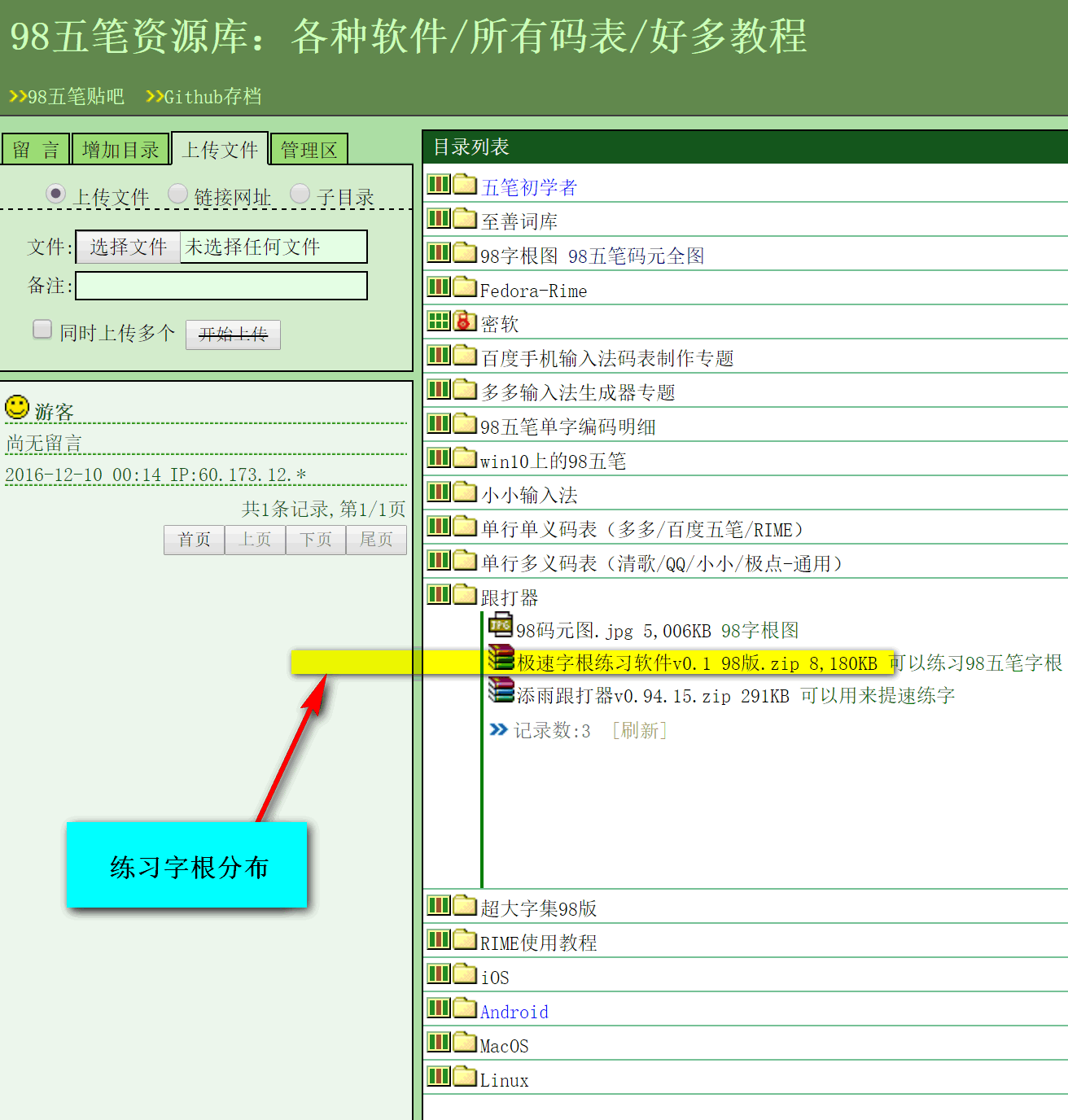This screenshot has width=1068, height=1120.
Task: Expand the Fedora-Rime directory
Action: tap(439, 287)
